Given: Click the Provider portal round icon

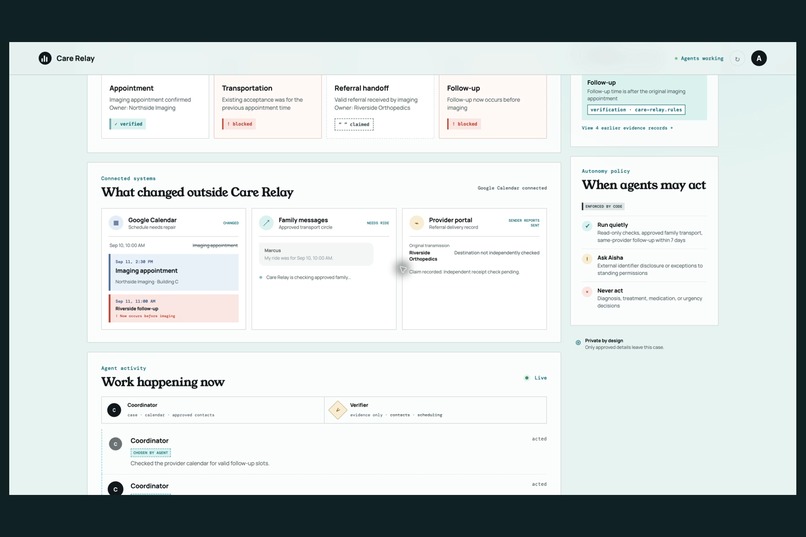Looking at the screenshot, I should (x=416, y=223).
